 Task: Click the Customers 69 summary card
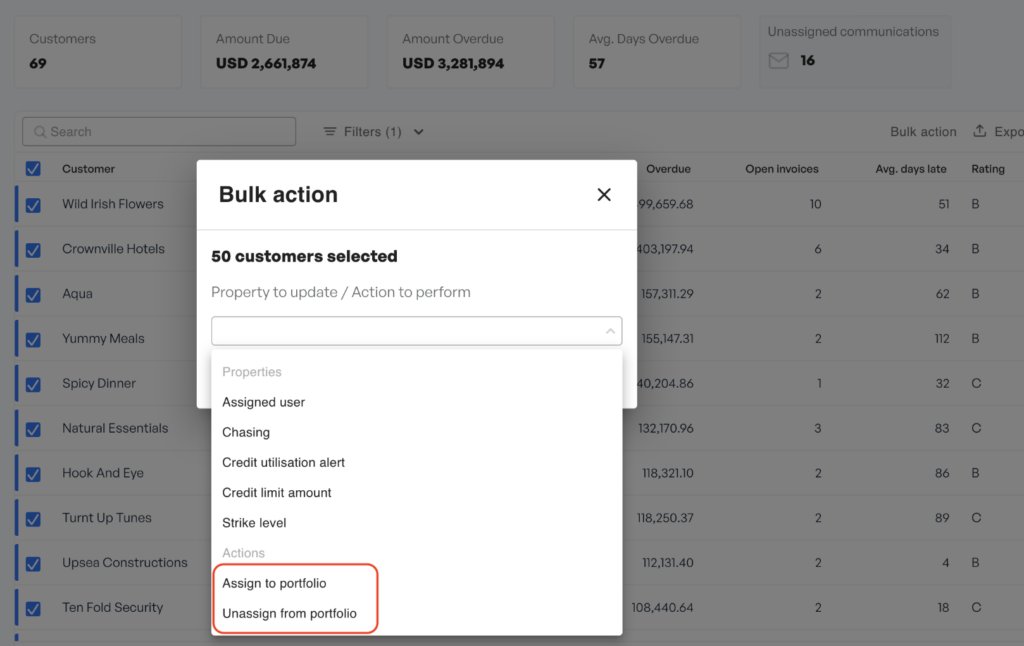(98, 52)
